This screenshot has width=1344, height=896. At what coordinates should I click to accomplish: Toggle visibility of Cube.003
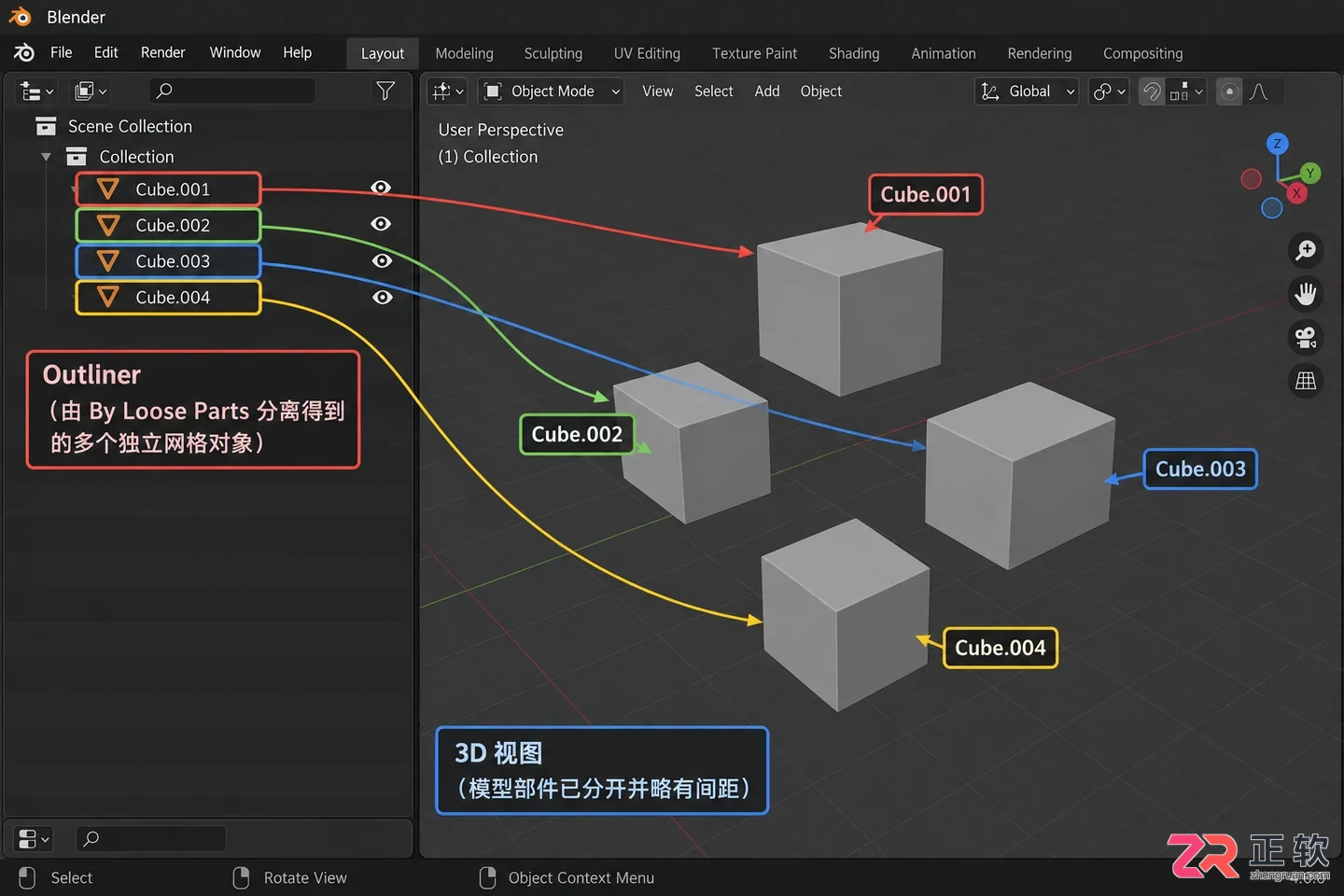pos(382,260)
